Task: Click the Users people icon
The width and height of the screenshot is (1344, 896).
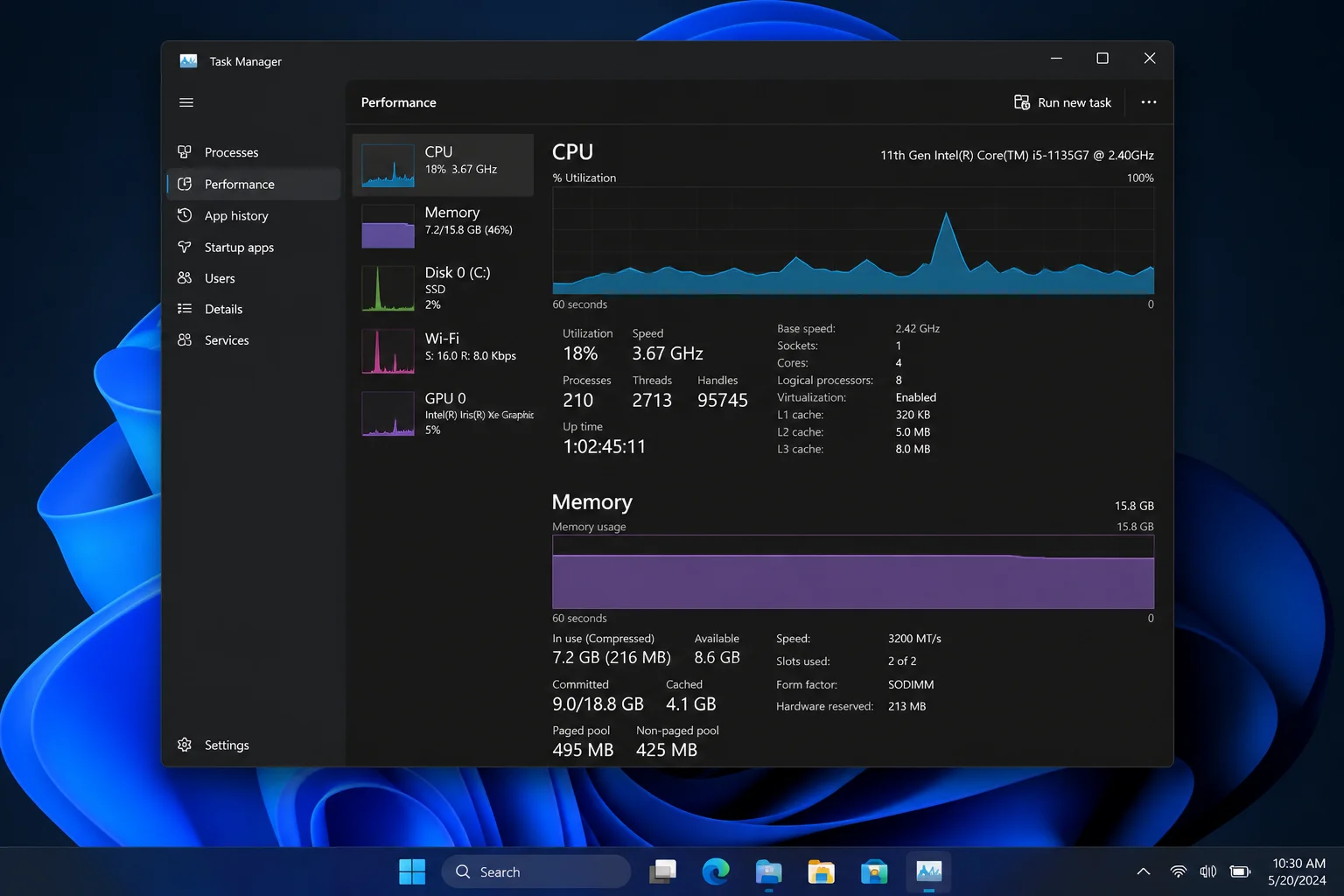Action: tap(185, 278)
